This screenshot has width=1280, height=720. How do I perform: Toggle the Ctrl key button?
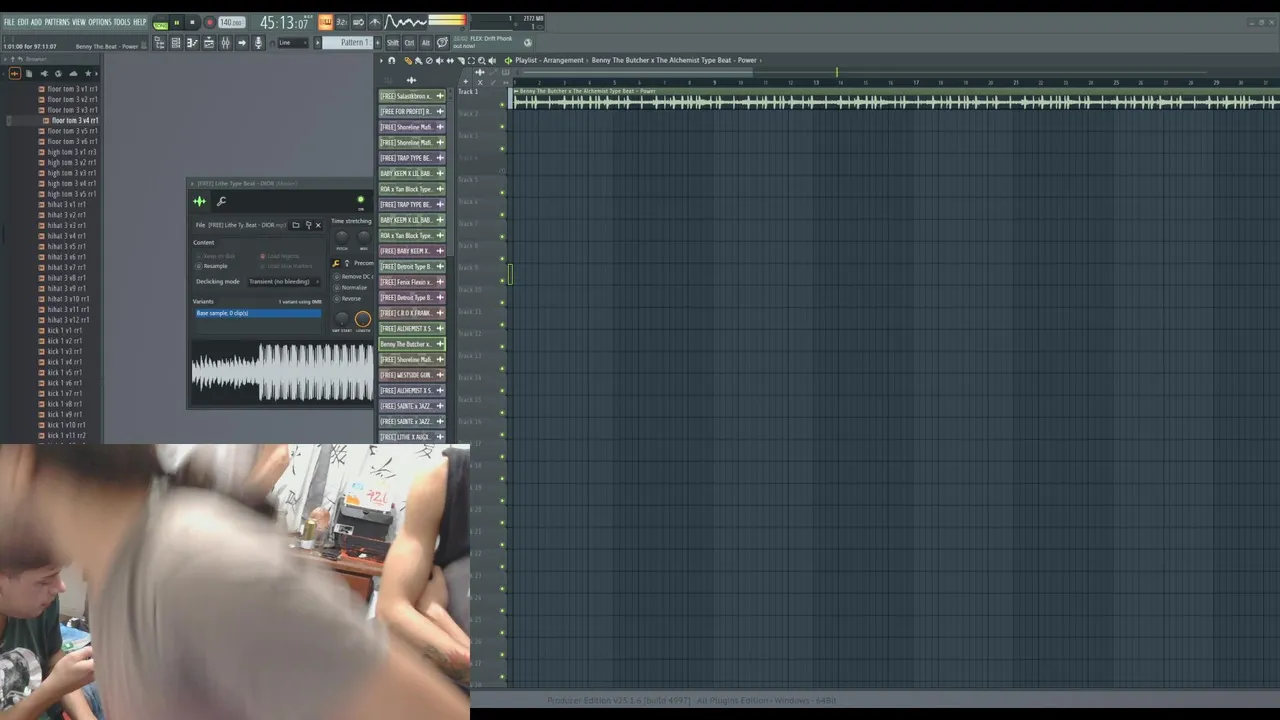tap(409, 43)
